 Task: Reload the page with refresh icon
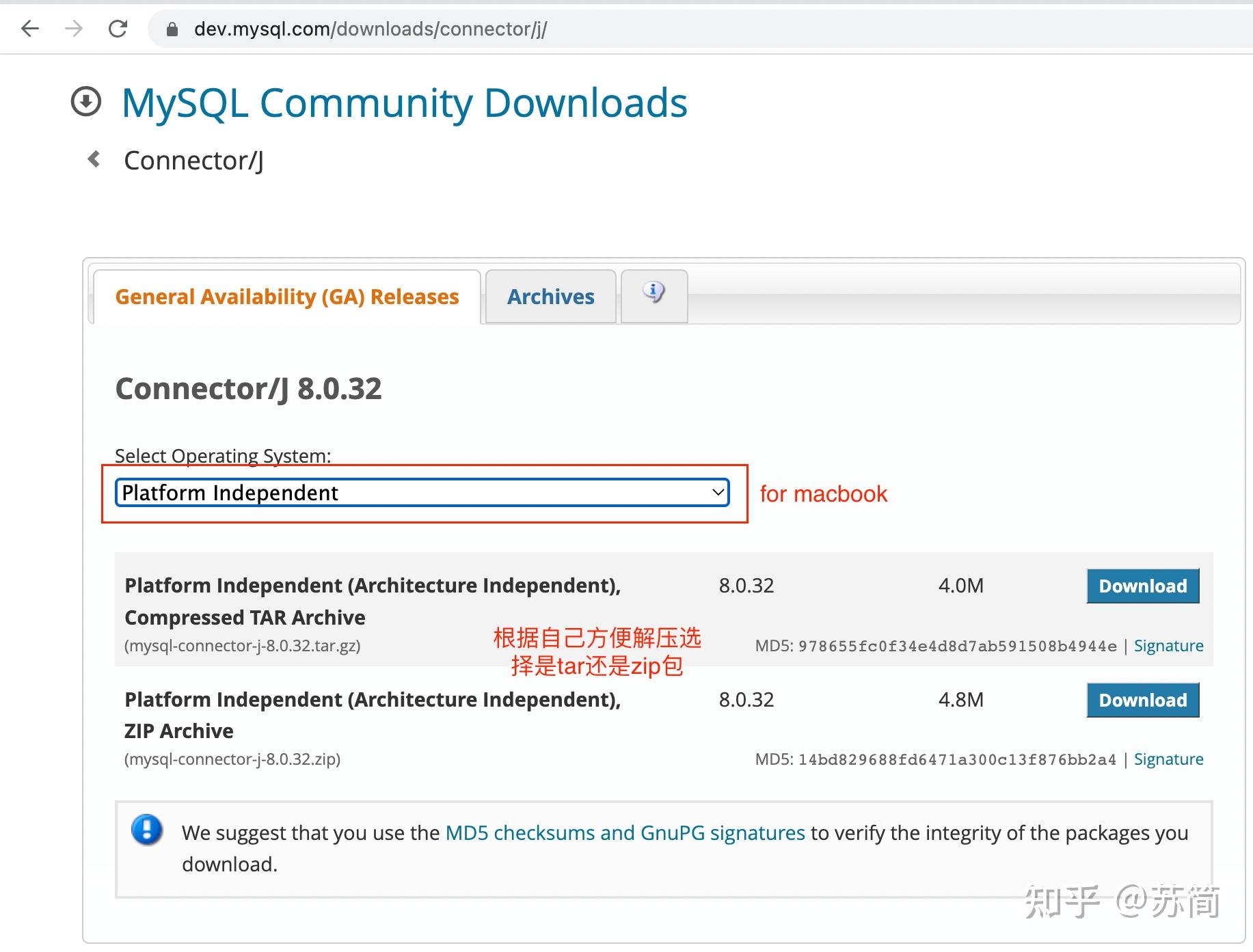click(118, 29)
